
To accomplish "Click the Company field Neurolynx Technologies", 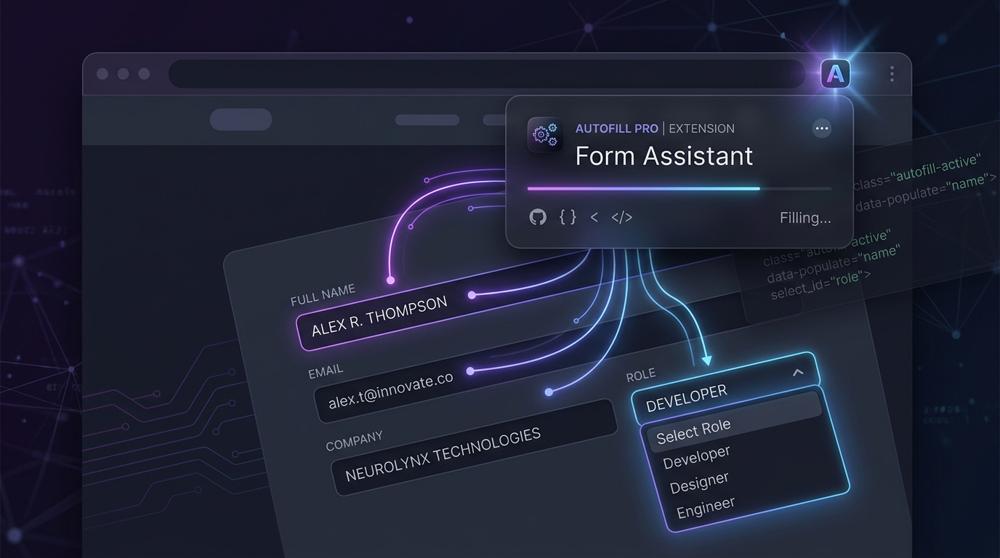I will 474,448.
